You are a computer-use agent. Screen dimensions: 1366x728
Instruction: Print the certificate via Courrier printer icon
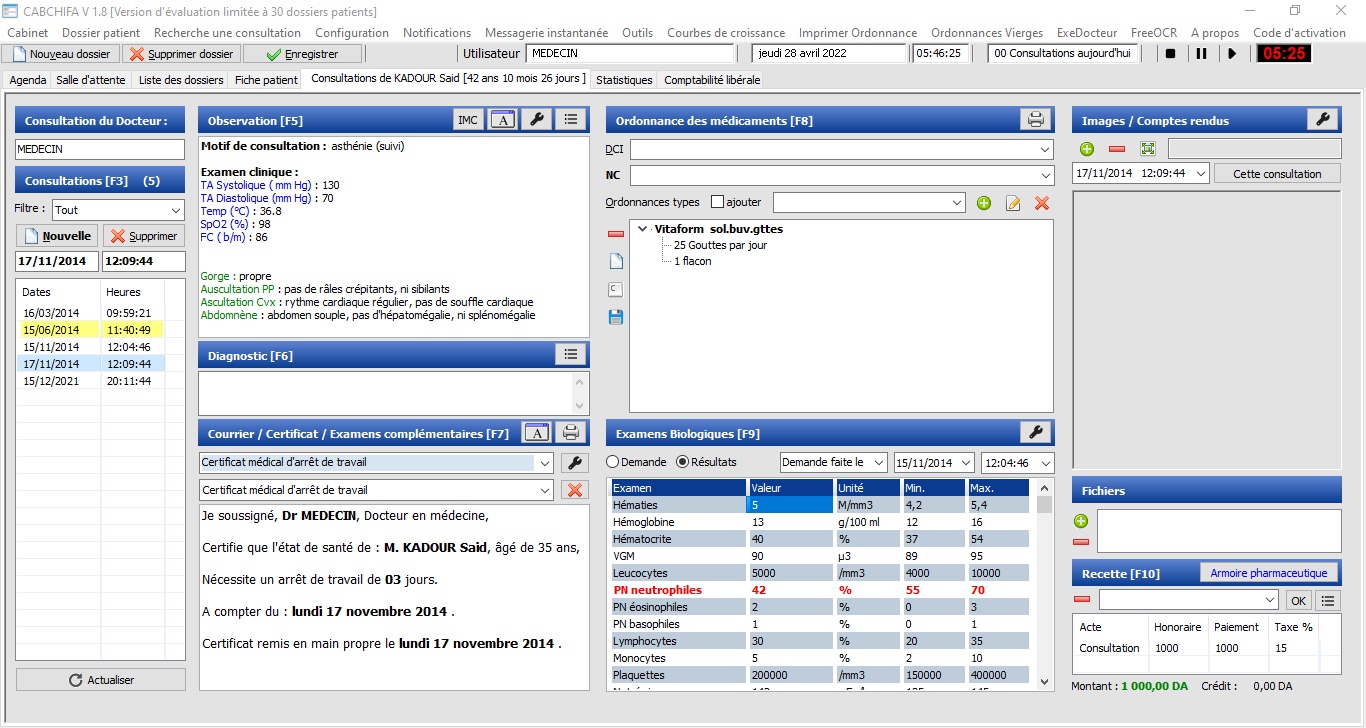[x=571, y=433]
